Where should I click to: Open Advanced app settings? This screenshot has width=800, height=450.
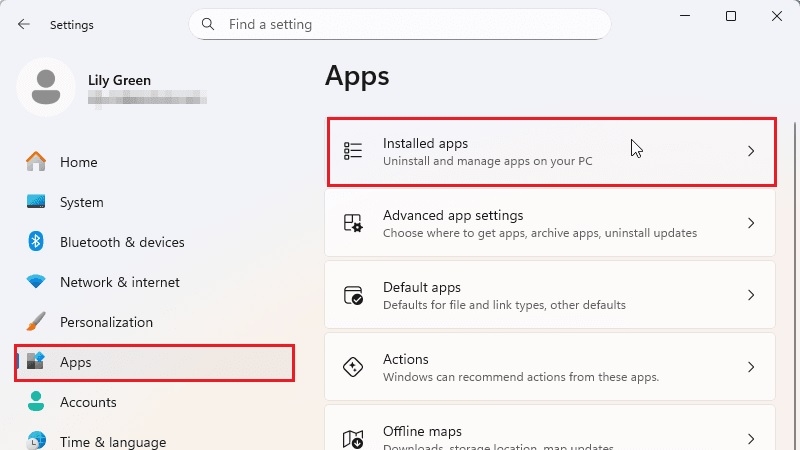coord(550,223)
